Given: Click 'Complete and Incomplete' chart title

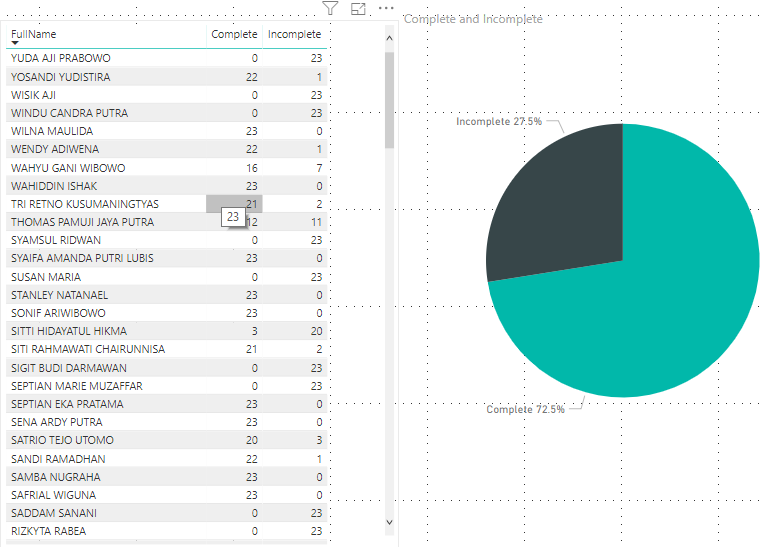Looking at the screenshot, I should pyautogui.click(x=473, y=19).
